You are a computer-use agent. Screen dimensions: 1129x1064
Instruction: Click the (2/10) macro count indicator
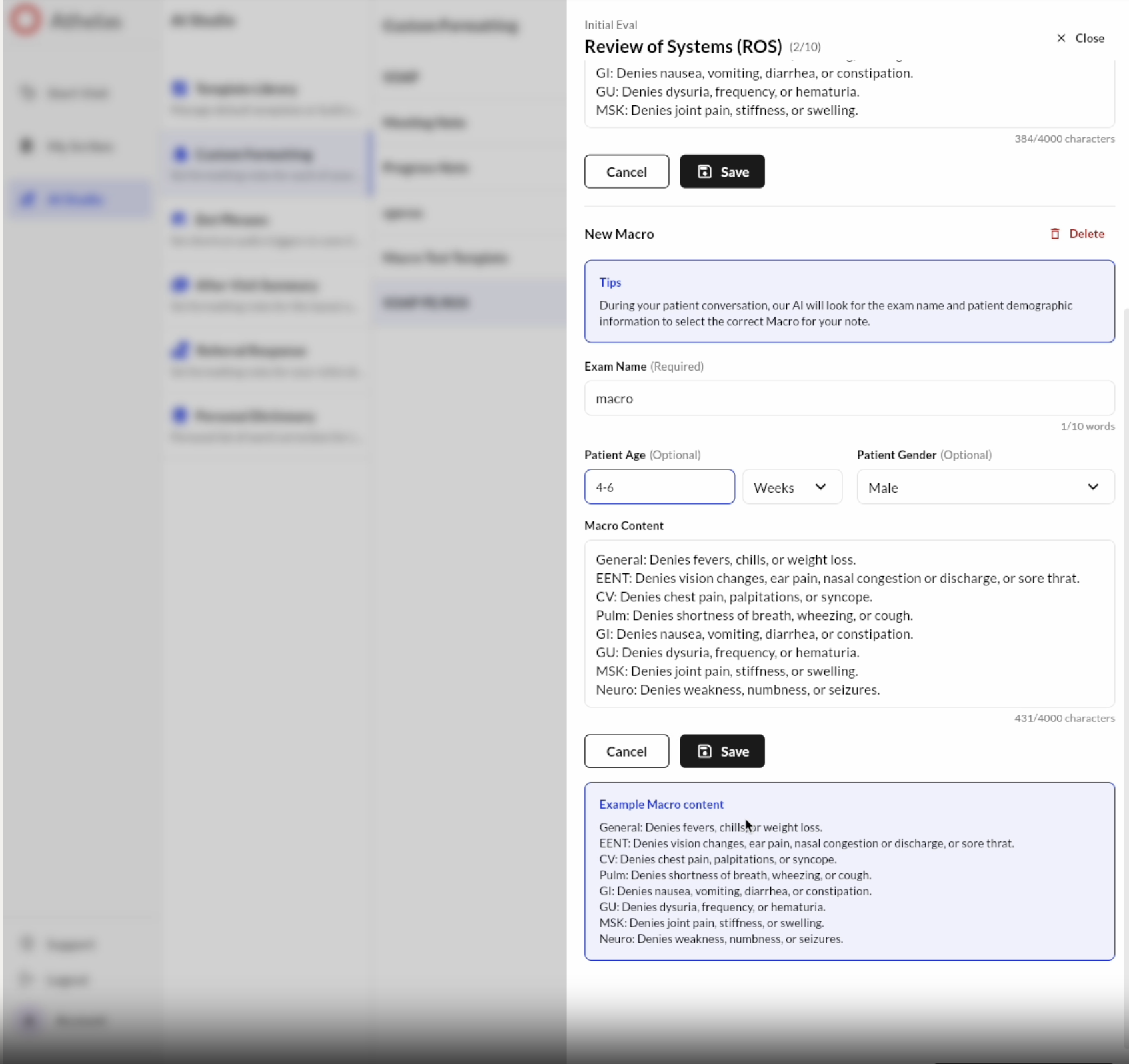[804, 47]
